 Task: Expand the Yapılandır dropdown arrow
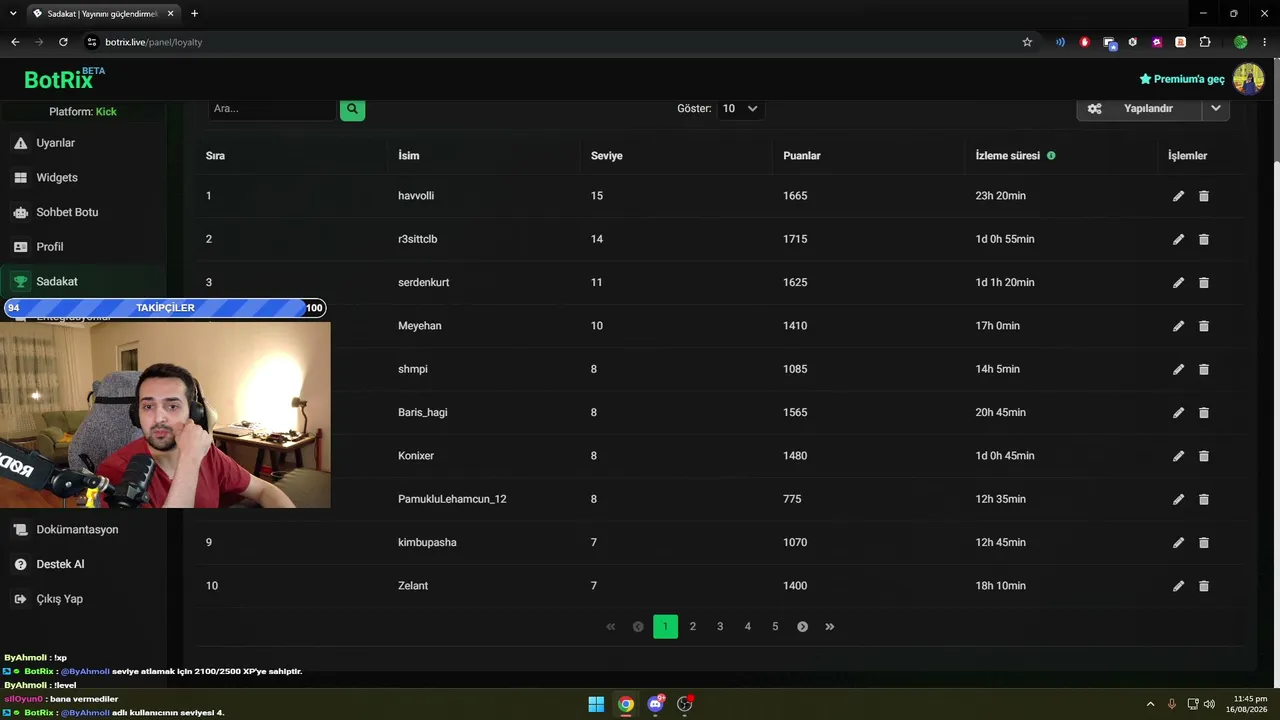click(1216, 109)
